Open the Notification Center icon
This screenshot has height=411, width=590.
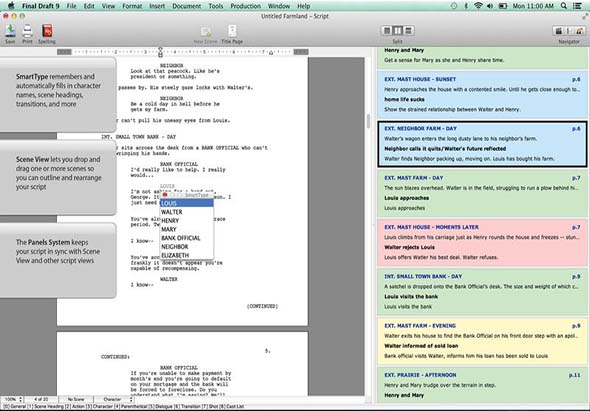pos(577,6)
